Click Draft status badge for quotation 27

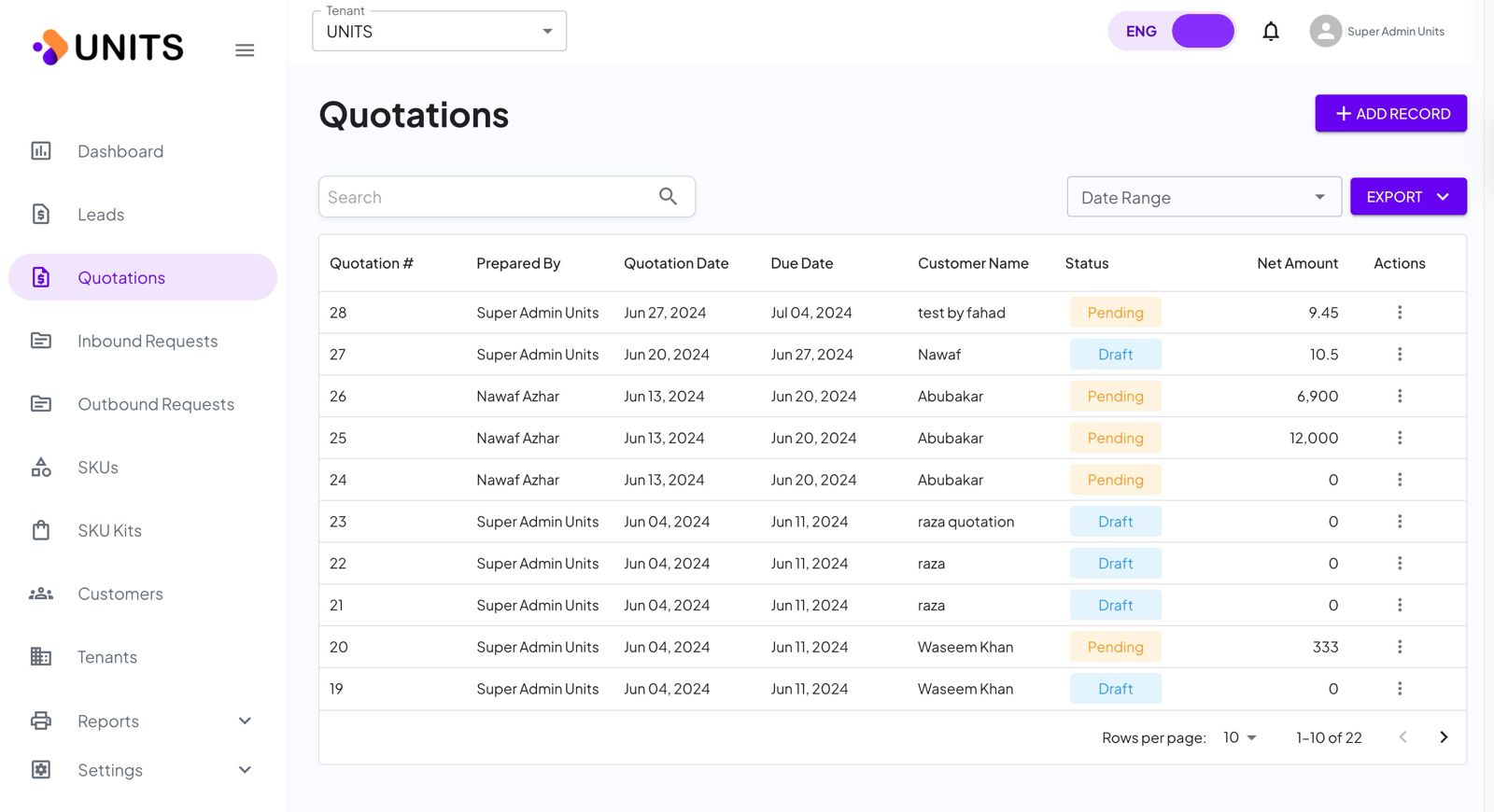pos(1116,355)
